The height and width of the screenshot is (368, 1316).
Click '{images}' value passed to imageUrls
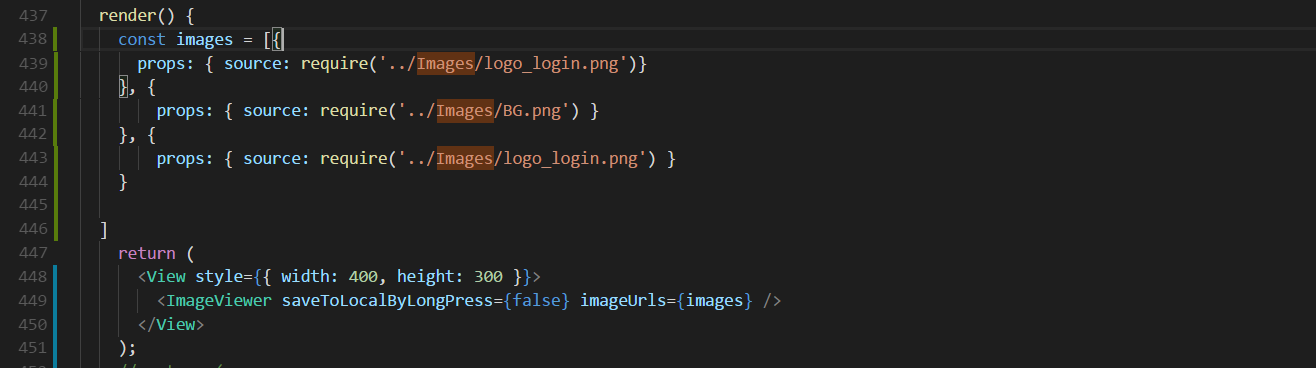pos(714,300)
